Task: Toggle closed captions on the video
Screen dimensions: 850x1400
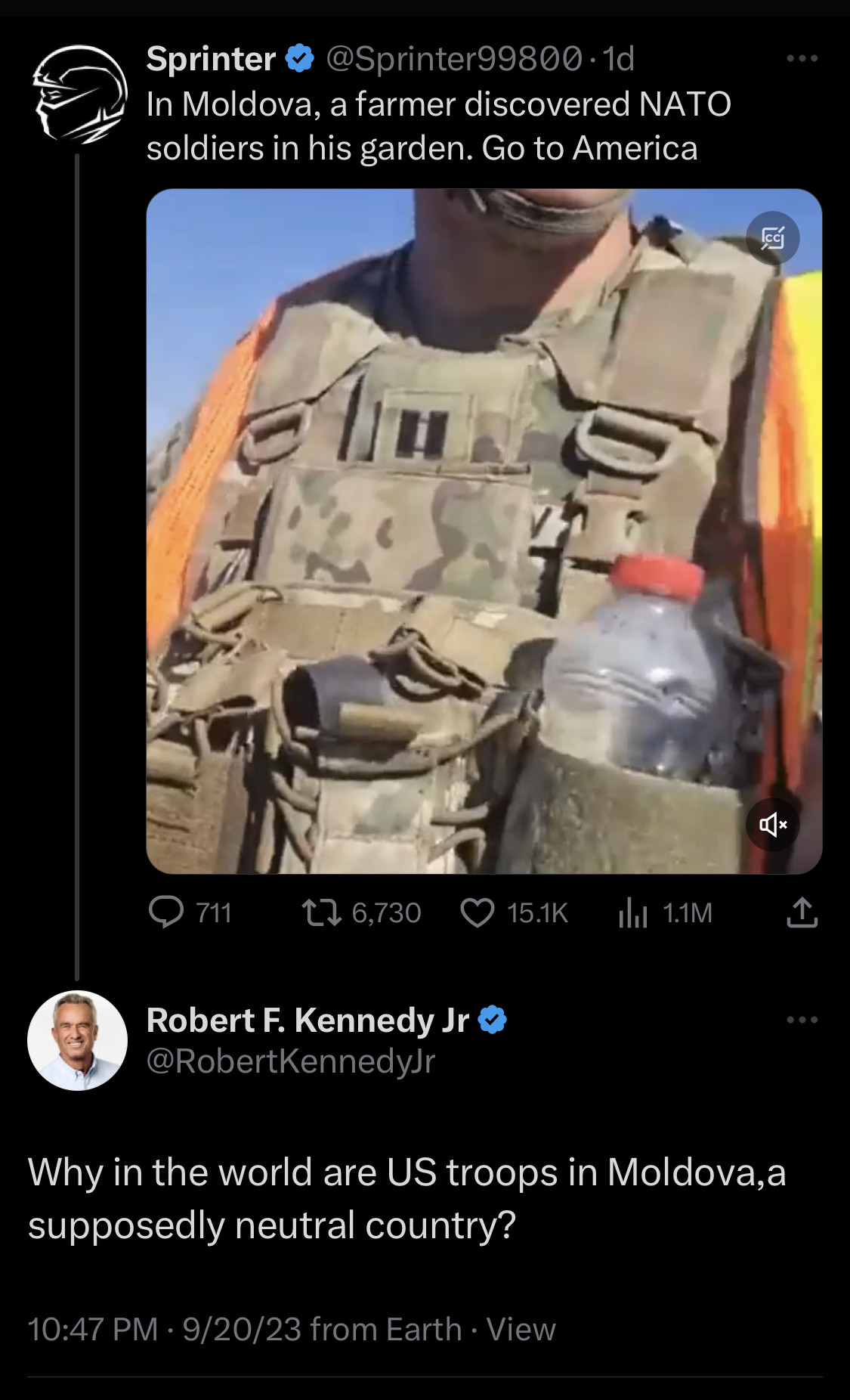Action: pyautogui.click(x=772, y=238)
